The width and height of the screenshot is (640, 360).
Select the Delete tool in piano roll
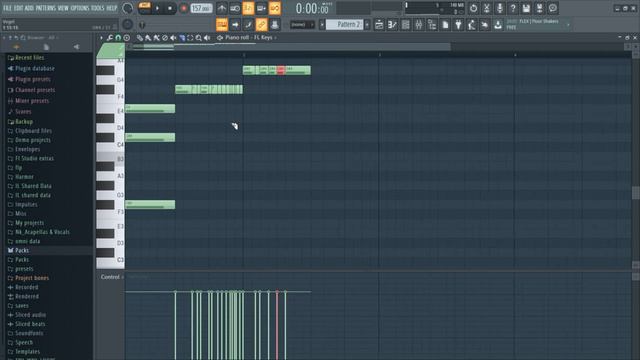(x=165, y=38)
